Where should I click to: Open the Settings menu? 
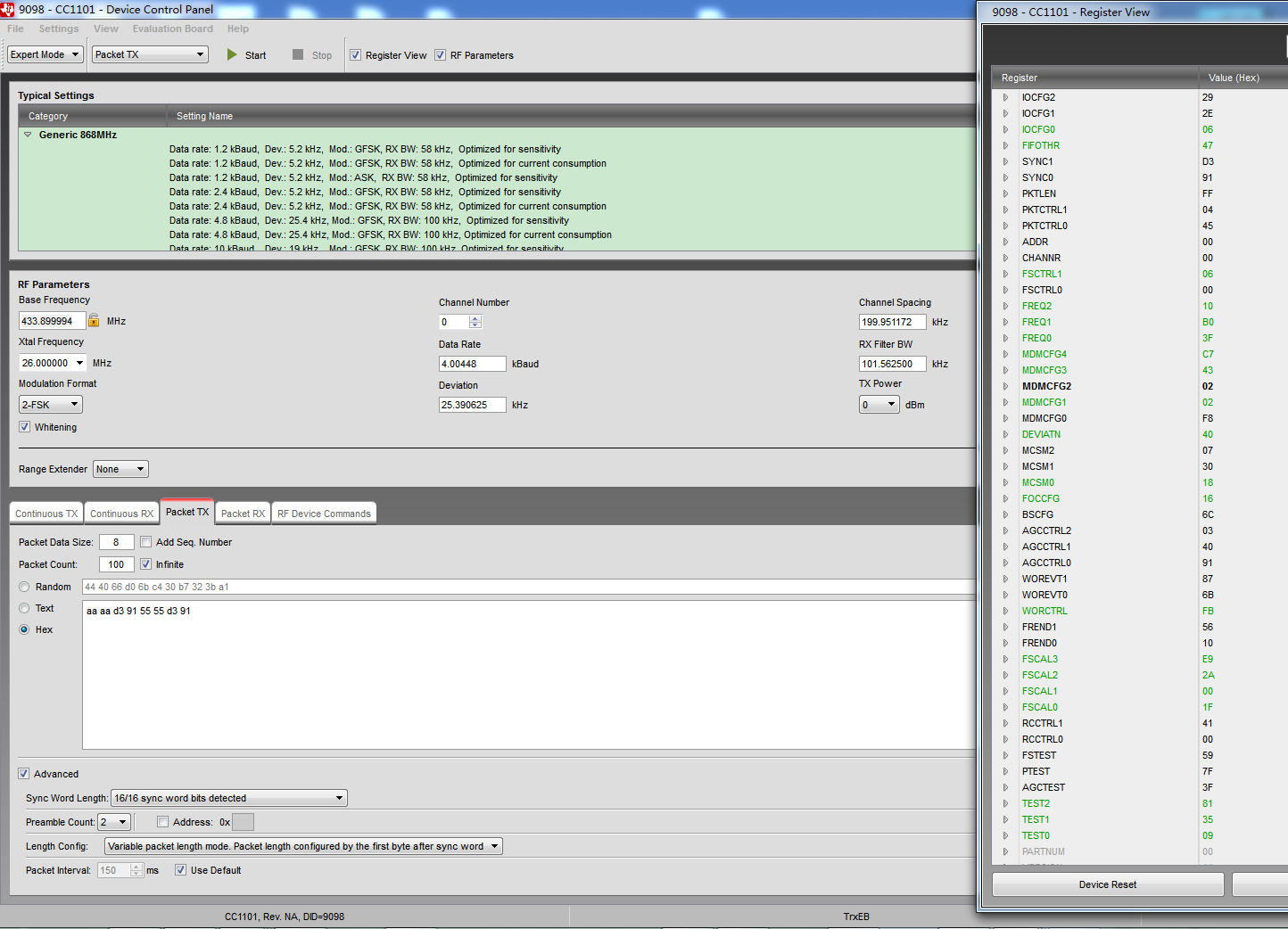pos(59,29)
